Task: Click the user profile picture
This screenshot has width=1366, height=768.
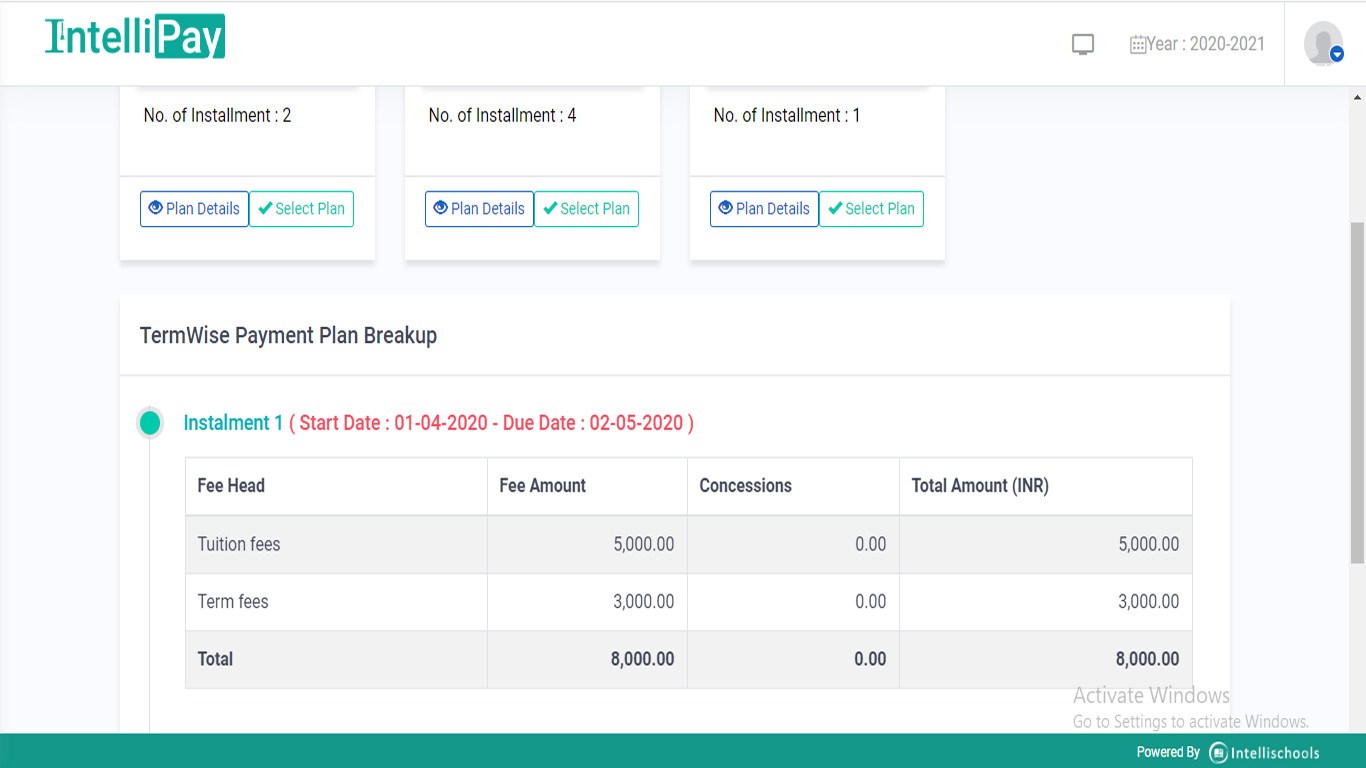Action: [1320, 43]
